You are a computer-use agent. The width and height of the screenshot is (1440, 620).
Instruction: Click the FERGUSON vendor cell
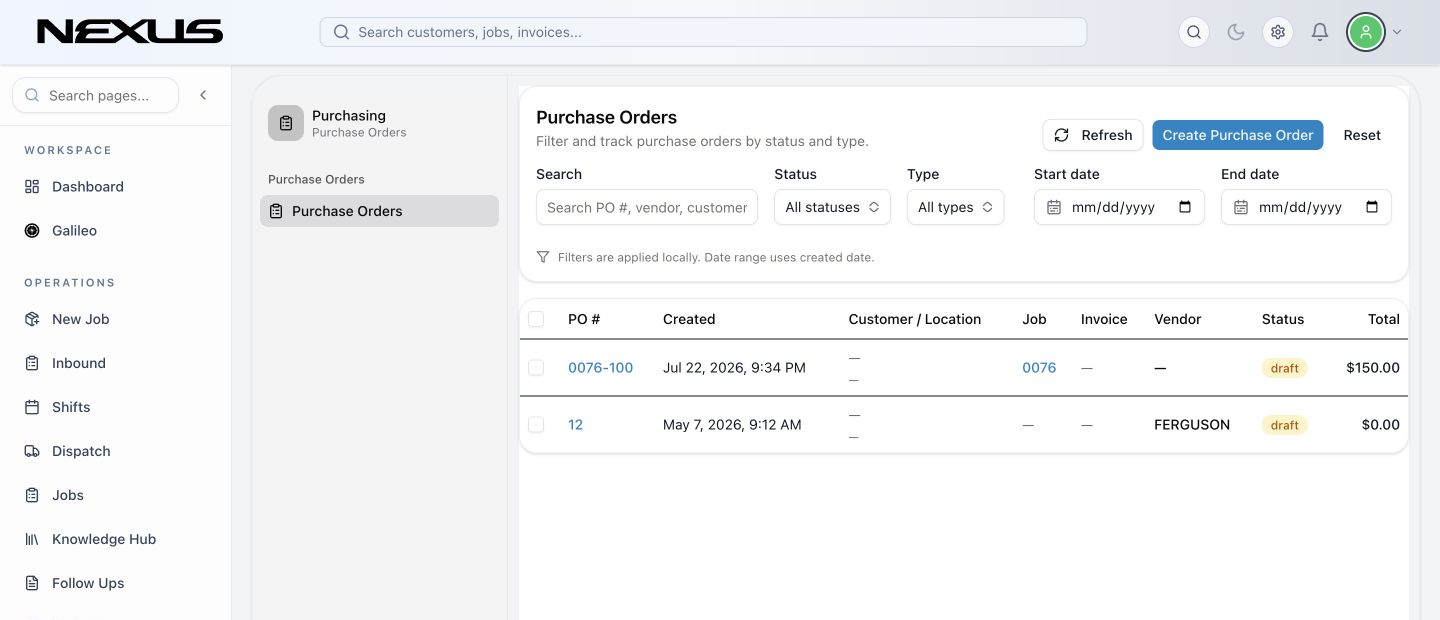1192,425
